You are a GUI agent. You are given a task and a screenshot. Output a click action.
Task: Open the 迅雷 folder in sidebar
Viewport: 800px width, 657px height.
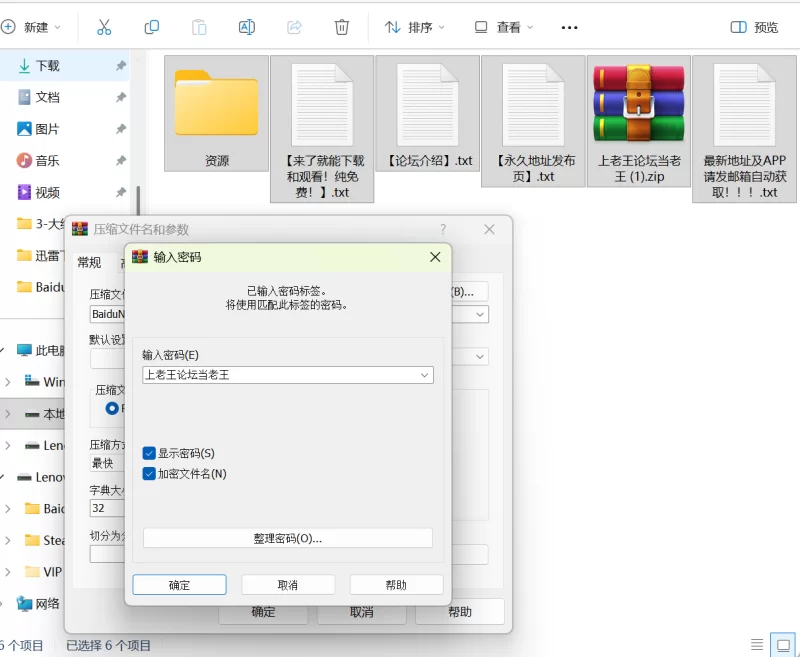point(40,256)
